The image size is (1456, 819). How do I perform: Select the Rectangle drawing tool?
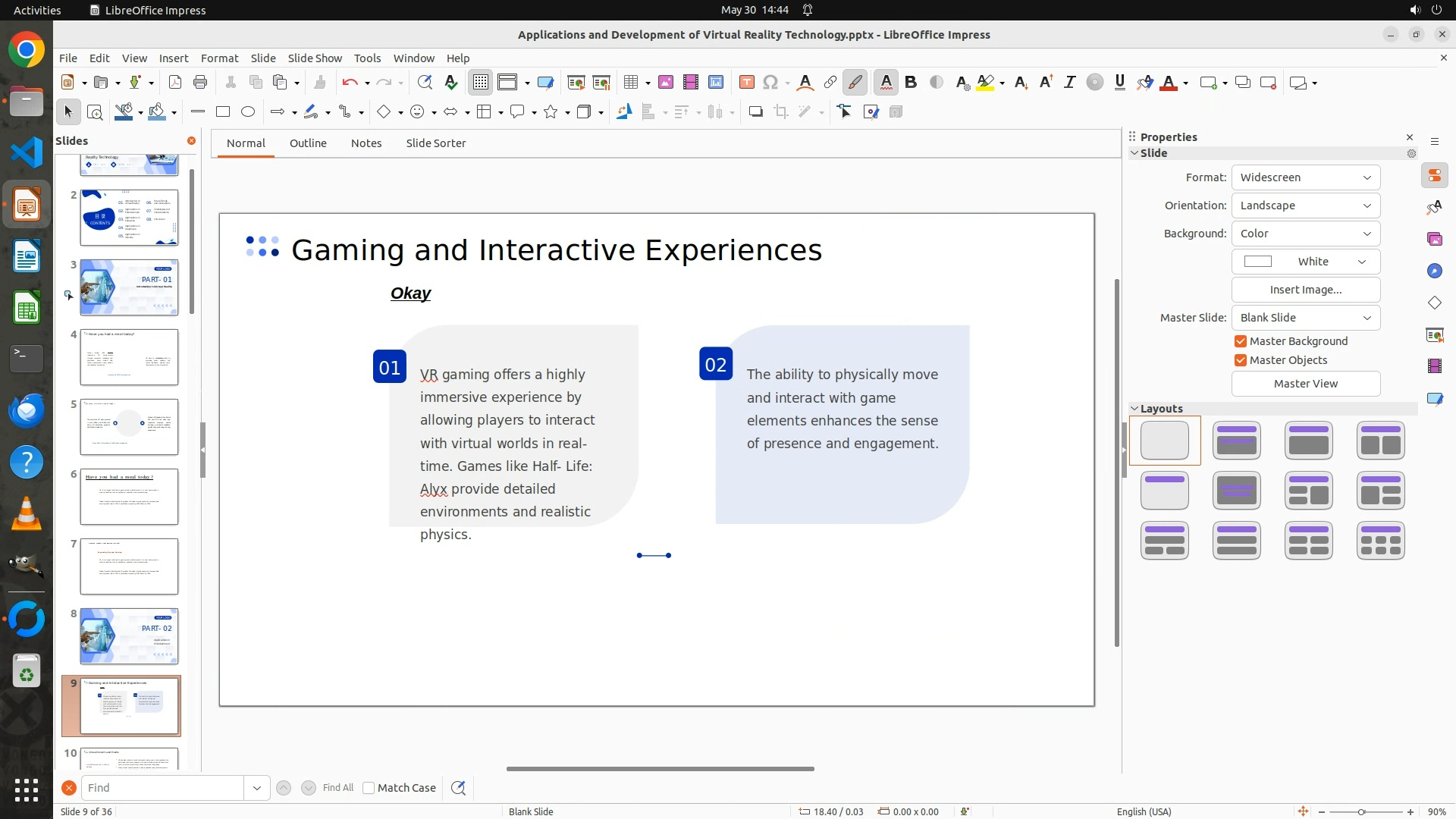223,112
